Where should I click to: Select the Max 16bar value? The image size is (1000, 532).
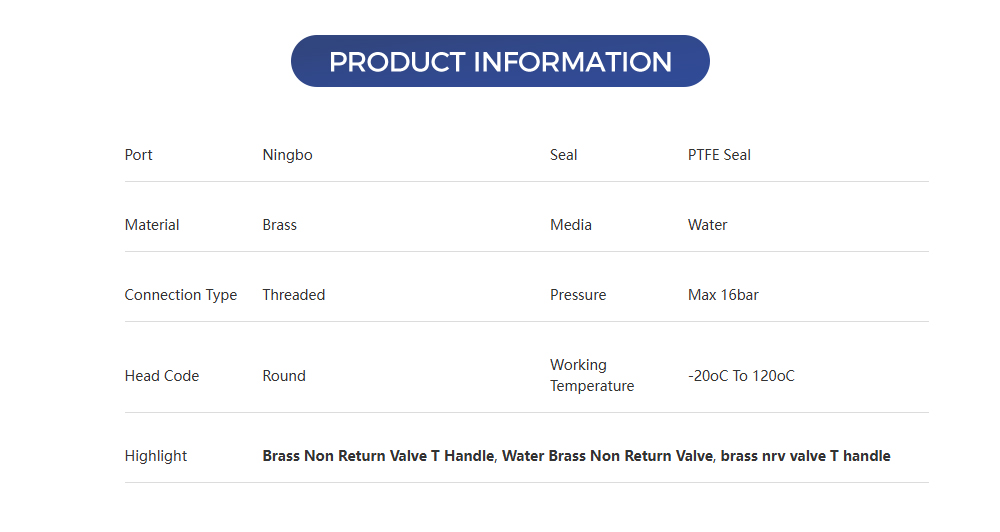(x=723, y=295)
